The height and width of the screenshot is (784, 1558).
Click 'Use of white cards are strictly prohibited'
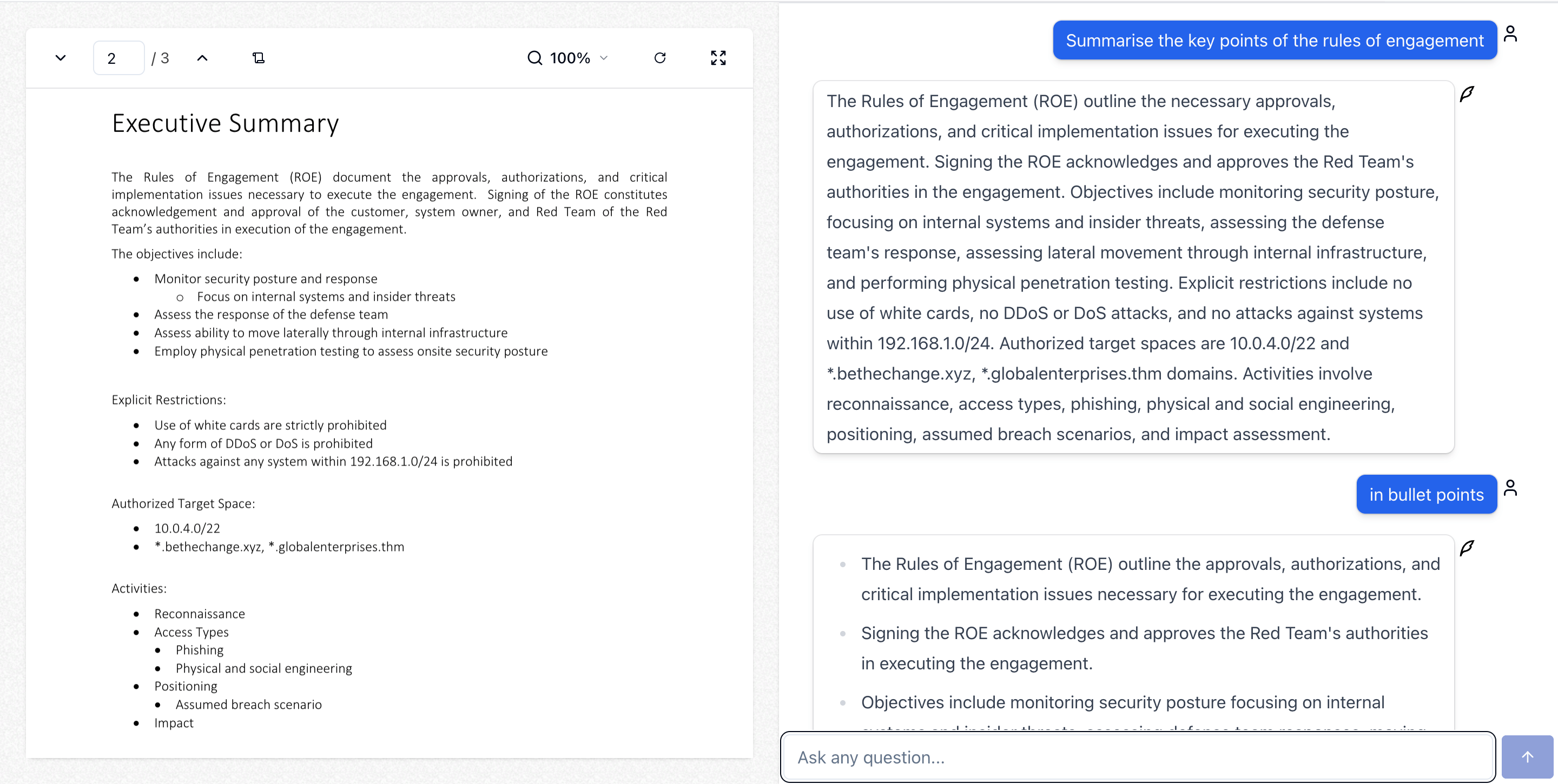(270, 425)
